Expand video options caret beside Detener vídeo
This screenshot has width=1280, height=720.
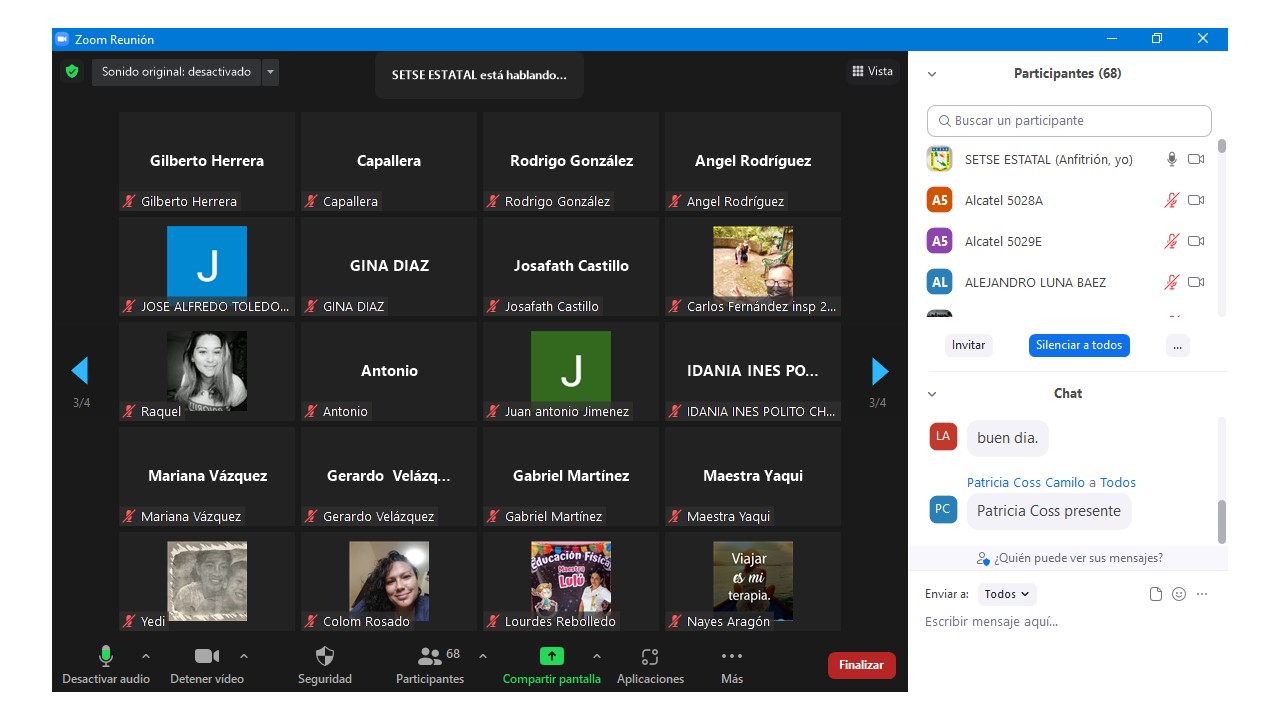pyautogui.click(x=244, y=656)
